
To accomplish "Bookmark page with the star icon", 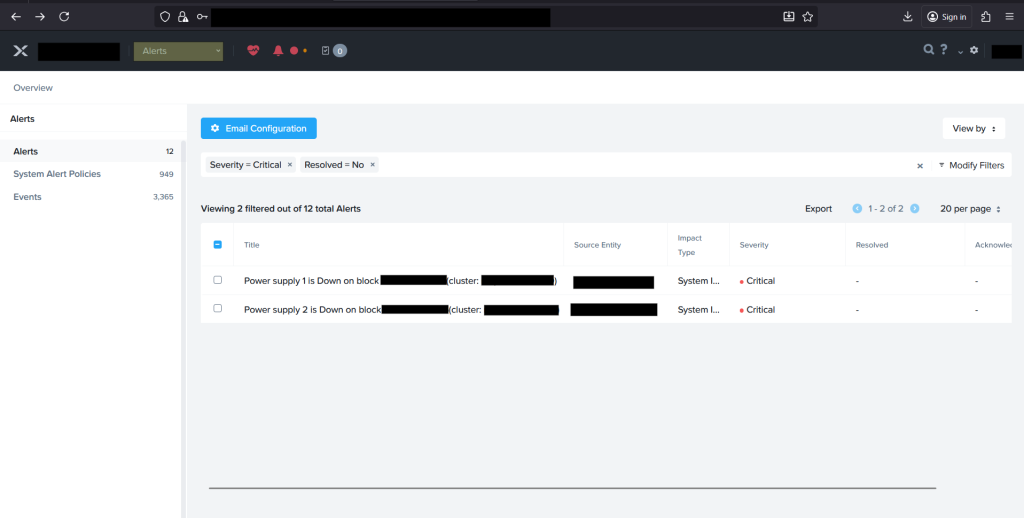I will pos(808,17).
